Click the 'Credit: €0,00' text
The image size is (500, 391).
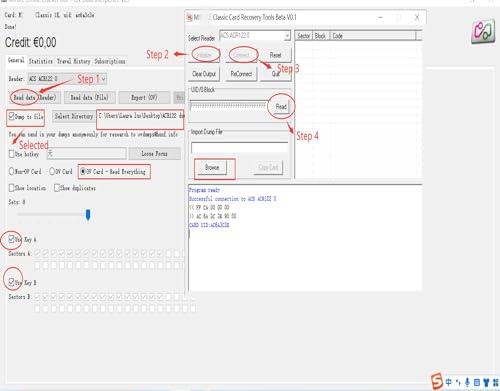(x=30, y=42)
